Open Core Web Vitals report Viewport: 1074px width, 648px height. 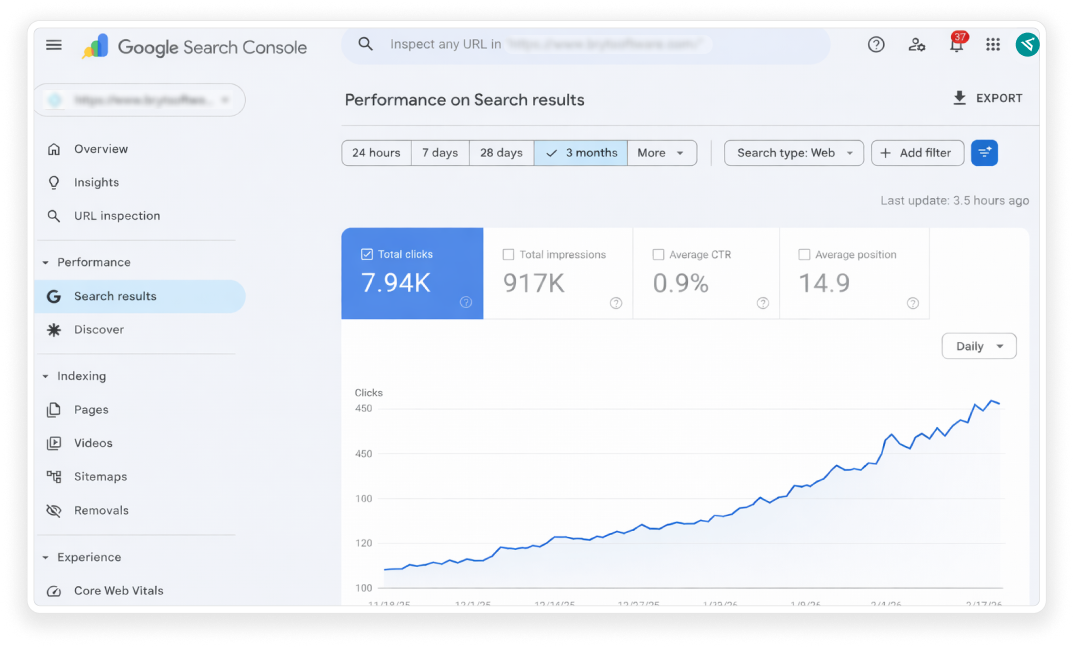click(x=119, y=590)
